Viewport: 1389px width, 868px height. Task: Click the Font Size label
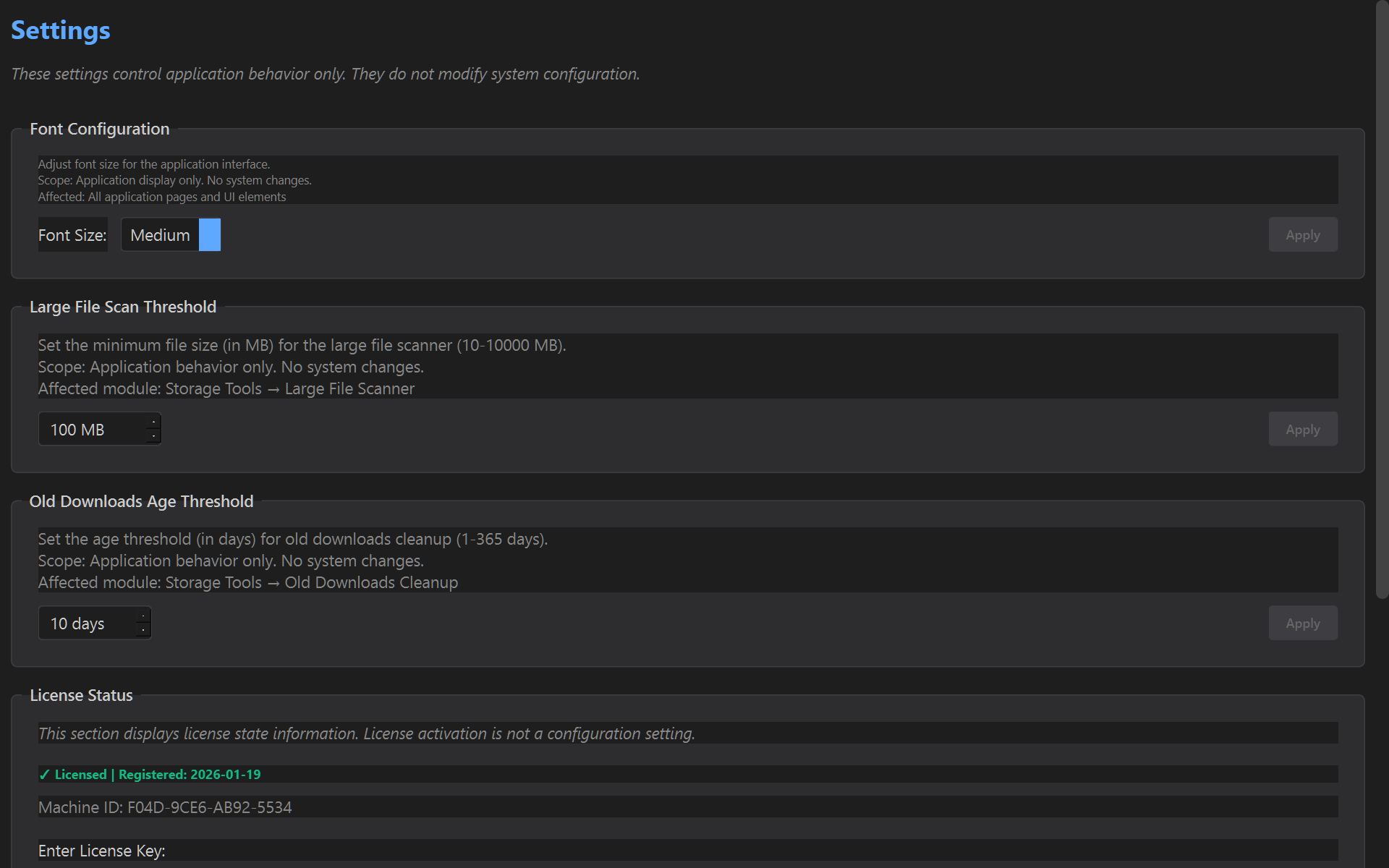[72, 235]
